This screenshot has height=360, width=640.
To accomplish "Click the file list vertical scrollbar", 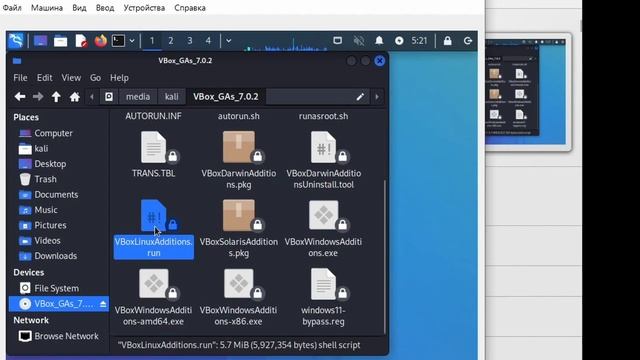I will tap(384, 257).
